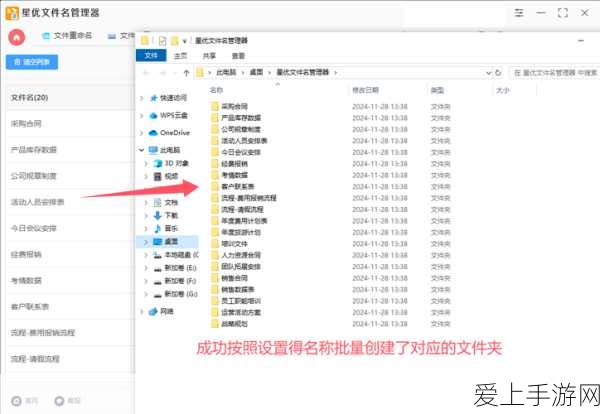Screen dimensions: 600x414
Task: Select 产品库存数据 row in the 星优 file list
Action: click(x=70, y=150)
